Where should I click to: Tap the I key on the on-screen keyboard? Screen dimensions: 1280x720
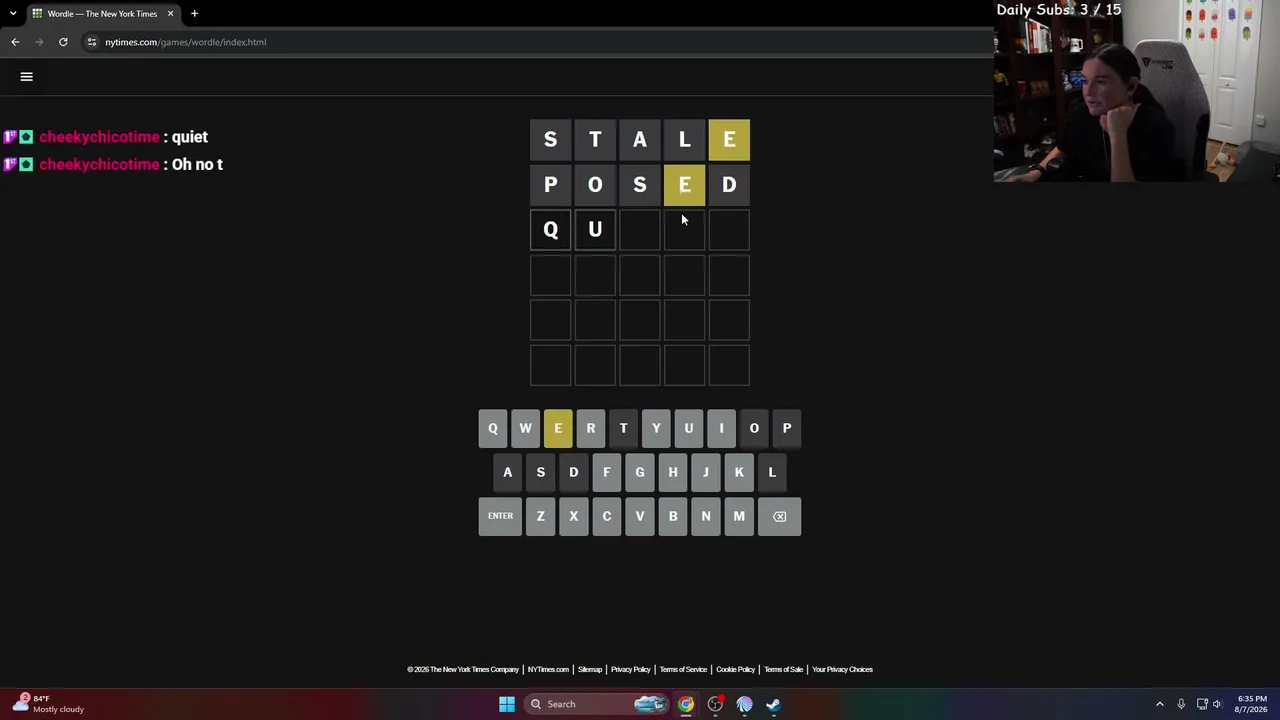point(721,428)
